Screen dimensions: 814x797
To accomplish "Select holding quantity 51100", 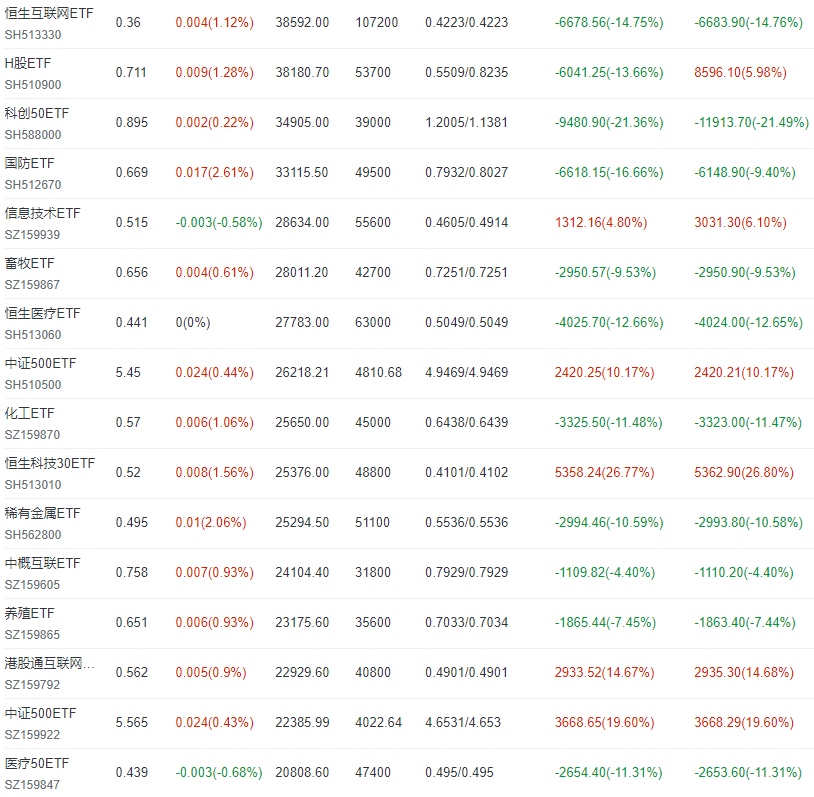I will point(372,522).
